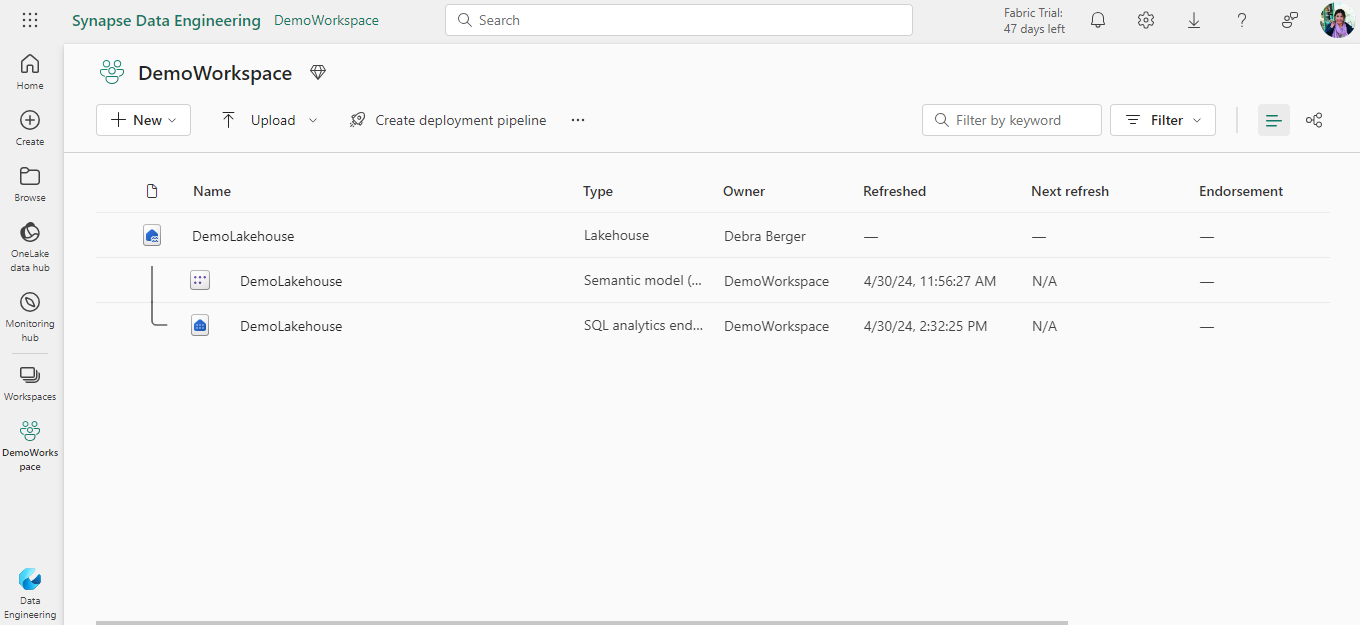Click the Synapse Data Engineering link
Screen dimensions: 1360x625
[166, 20]
